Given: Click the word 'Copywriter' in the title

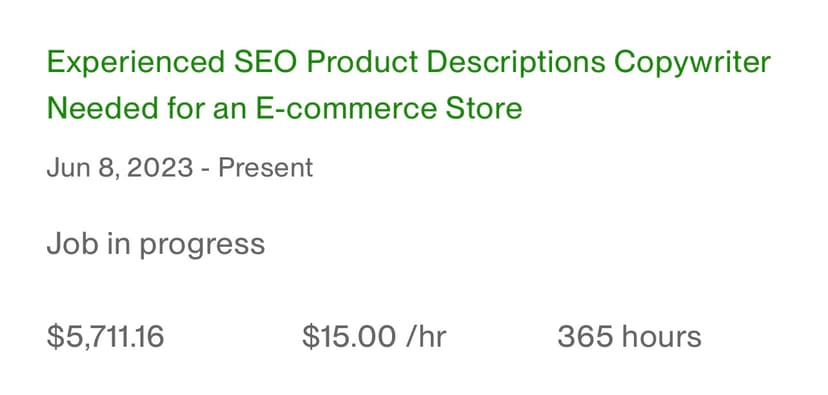Looking at the screenshot, I should [692, 64].
